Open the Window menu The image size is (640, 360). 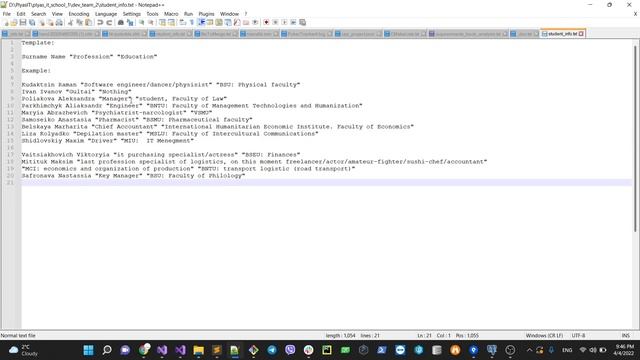coord(229,14)
